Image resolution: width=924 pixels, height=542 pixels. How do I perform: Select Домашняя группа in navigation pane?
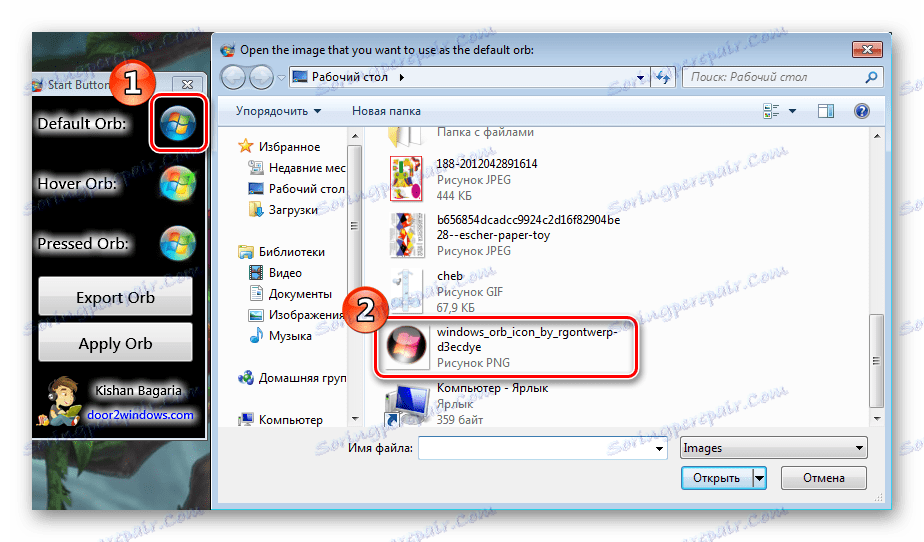coord(302,378)
